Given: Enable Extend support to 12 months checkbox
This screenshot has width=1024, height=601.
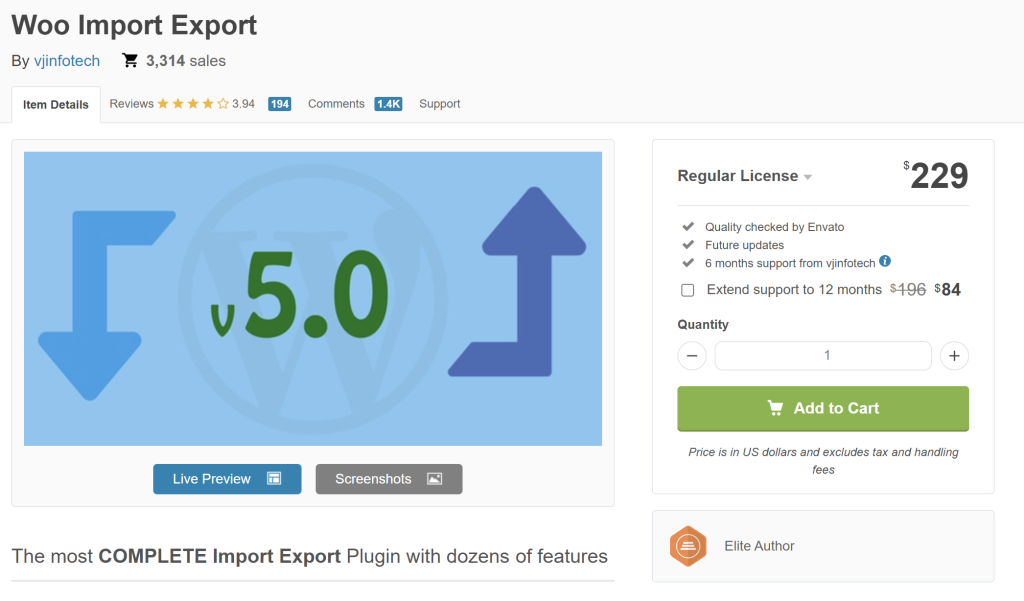Looking at the screenshot, I should 688,290.
